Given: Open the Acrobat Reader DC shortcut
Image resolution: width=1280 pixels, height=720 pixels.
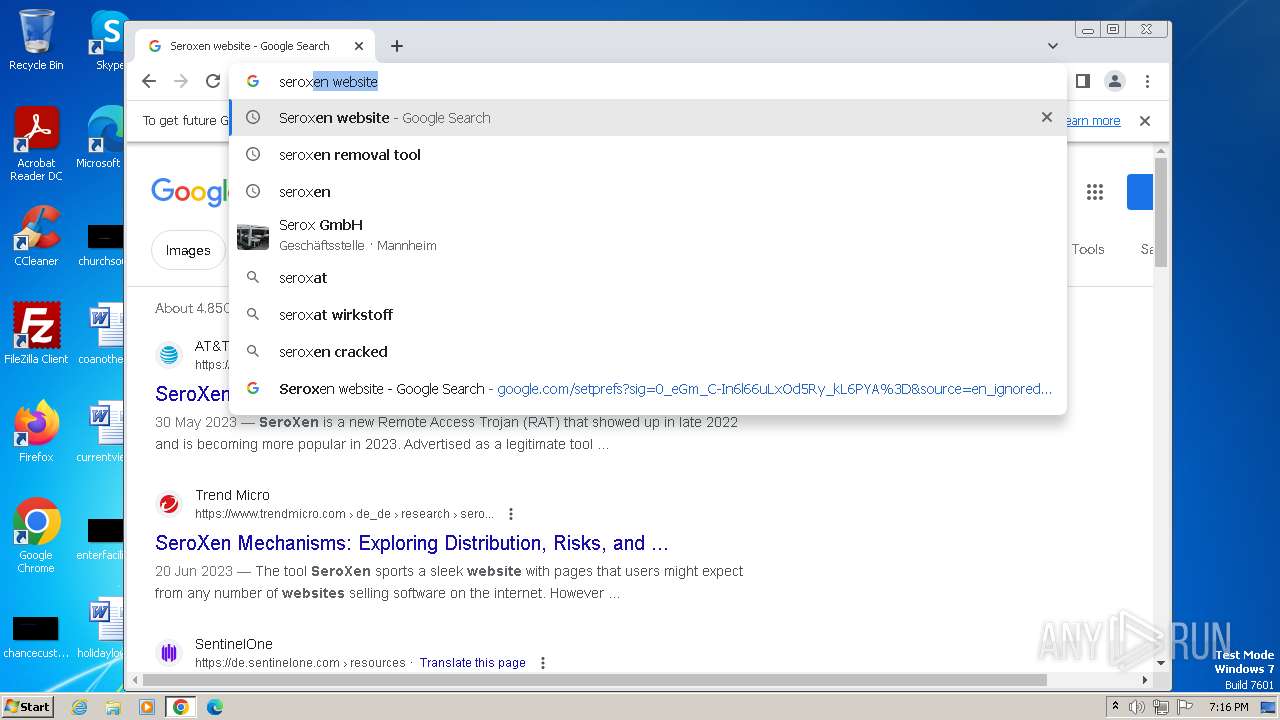Looking at the screenshot, I should [36, 144].
